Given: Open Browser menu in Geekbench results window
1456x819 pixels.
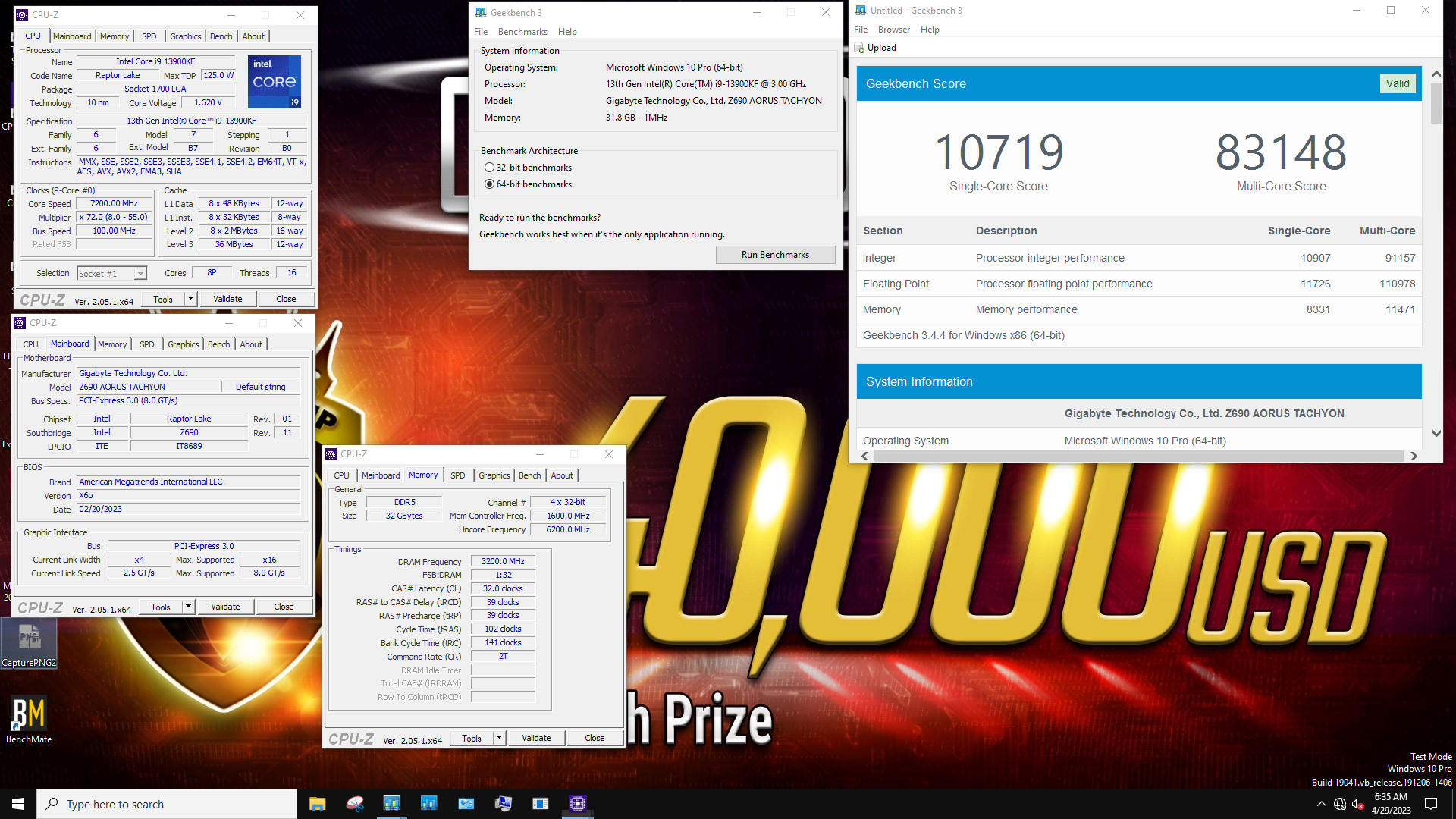Looking at the screenshot, I should [x=894, y=30].
